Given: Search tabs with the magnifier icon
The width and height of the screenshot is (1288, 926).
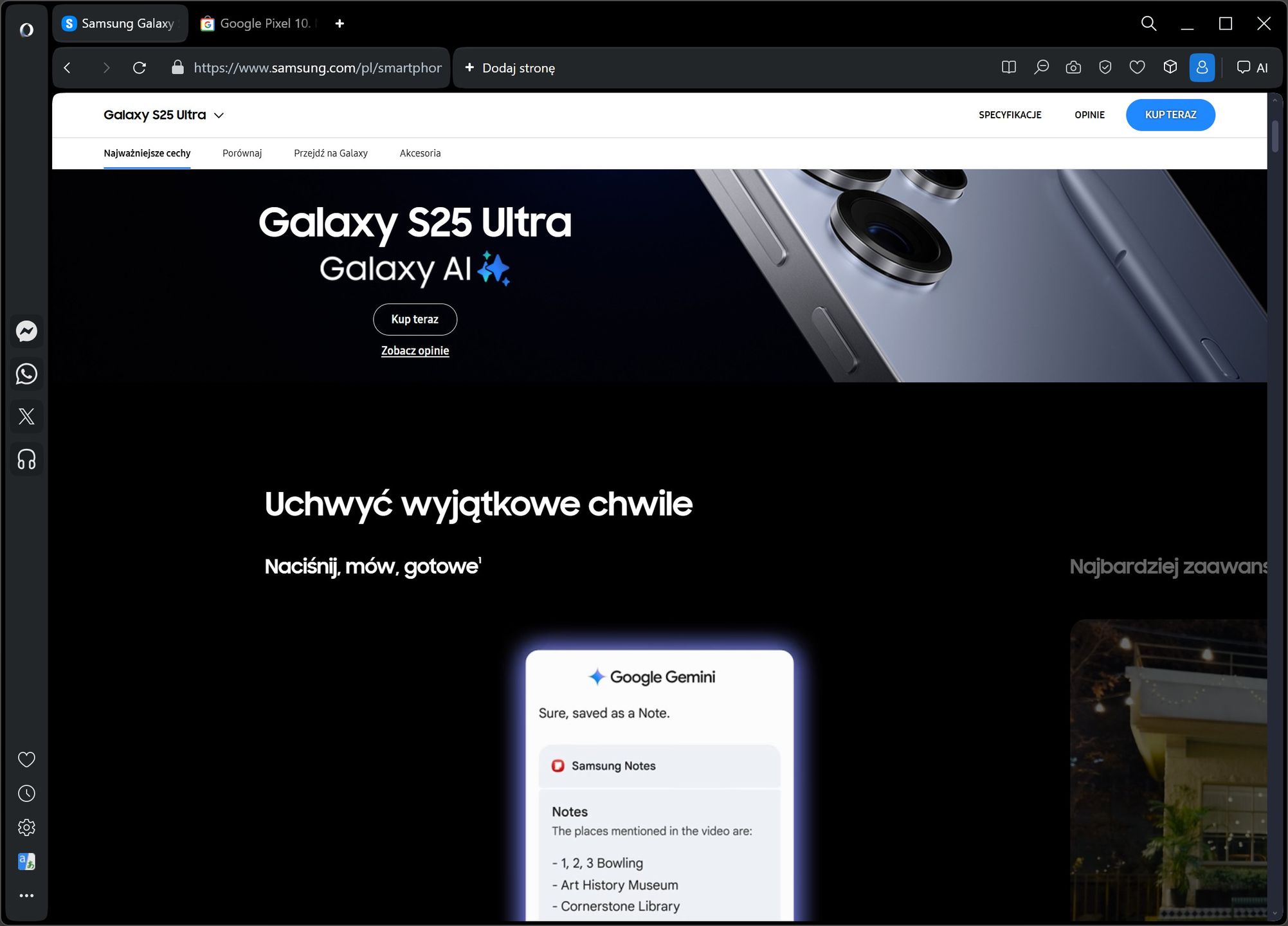Looking at the screenshot, I should tap(1148, 24).
